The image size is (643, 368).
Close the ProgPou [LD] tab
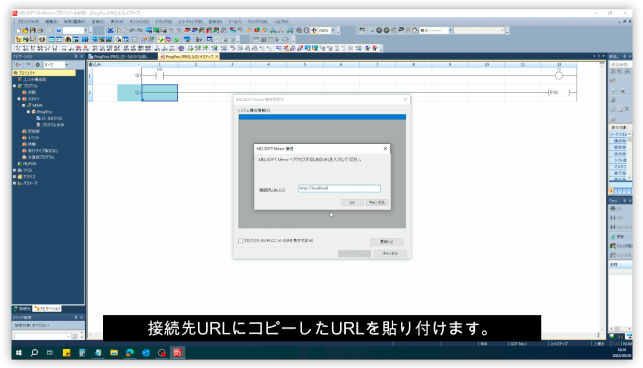coord(217,57)
